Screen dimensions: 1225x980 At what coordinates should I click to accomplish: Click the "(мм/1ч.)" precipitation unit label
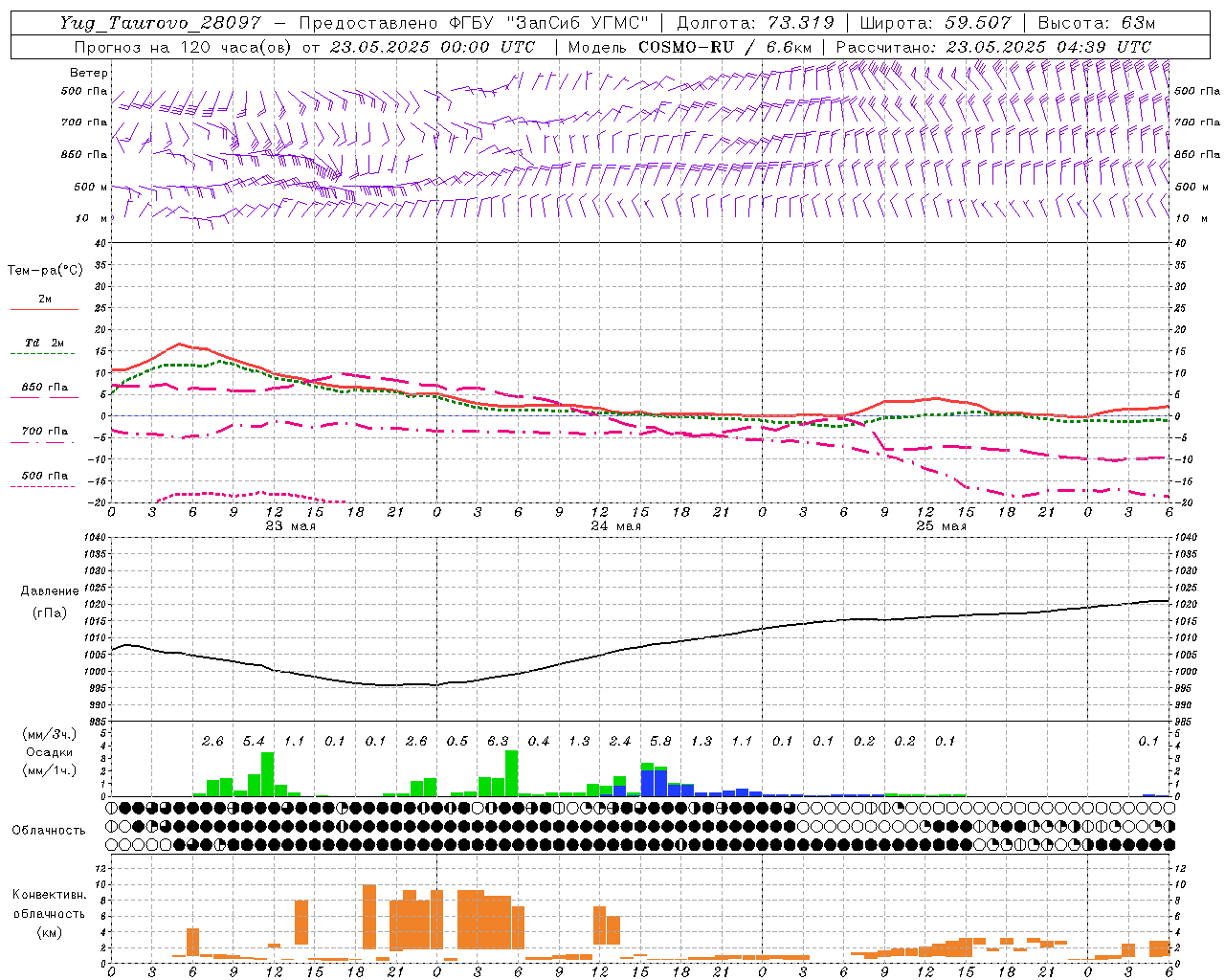(48, 770)
